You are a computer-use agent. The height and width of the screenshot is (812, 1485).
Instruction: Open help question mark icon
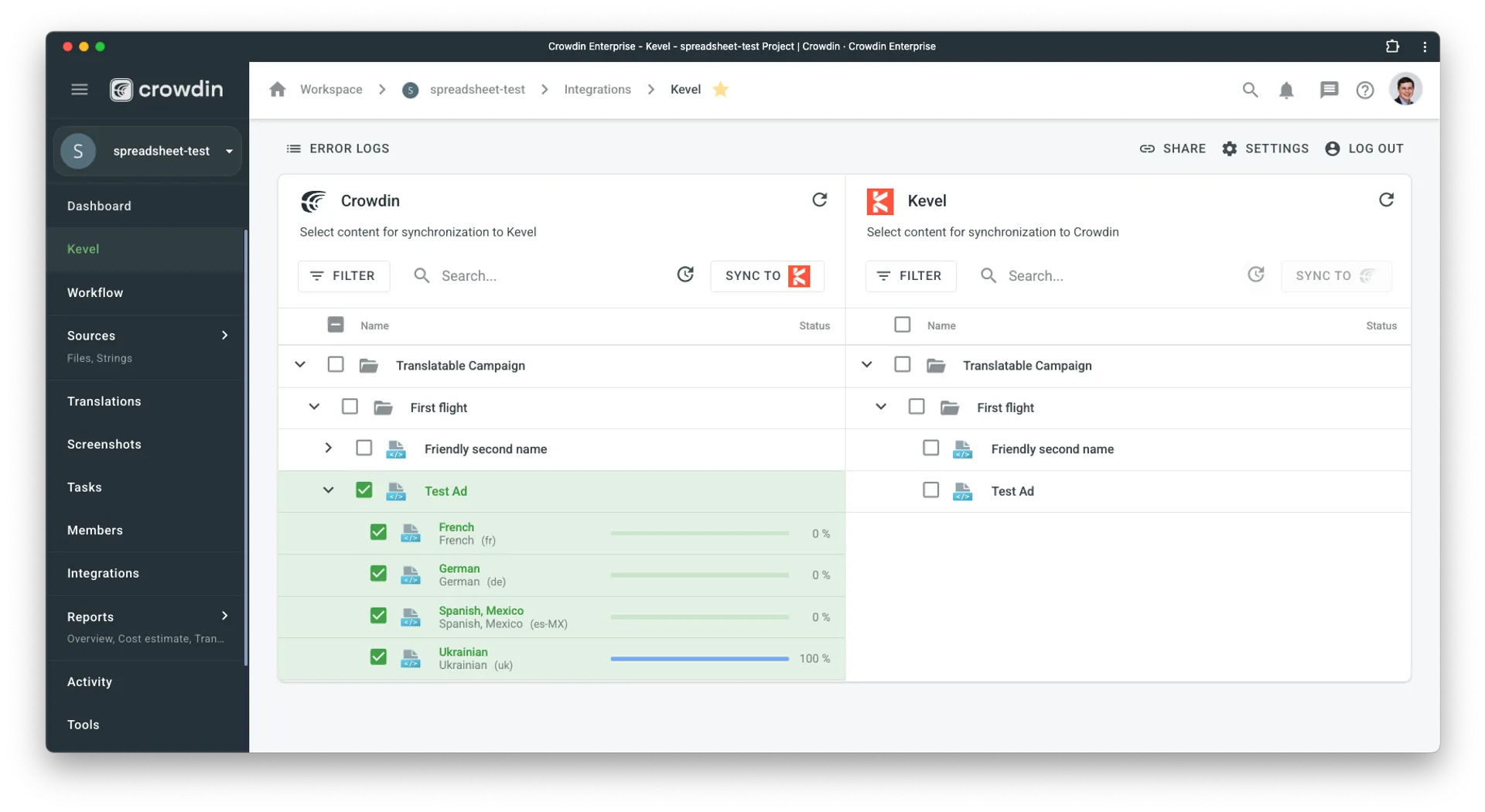point(1365,90)
